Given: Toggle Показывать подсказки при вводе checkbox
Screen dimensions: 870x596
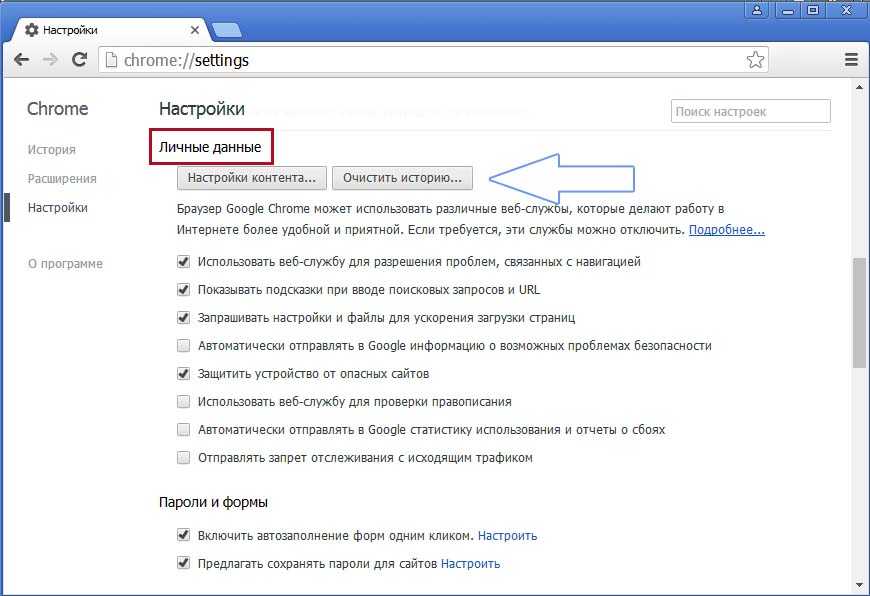Looking at the screenshot, I should 183,290.
